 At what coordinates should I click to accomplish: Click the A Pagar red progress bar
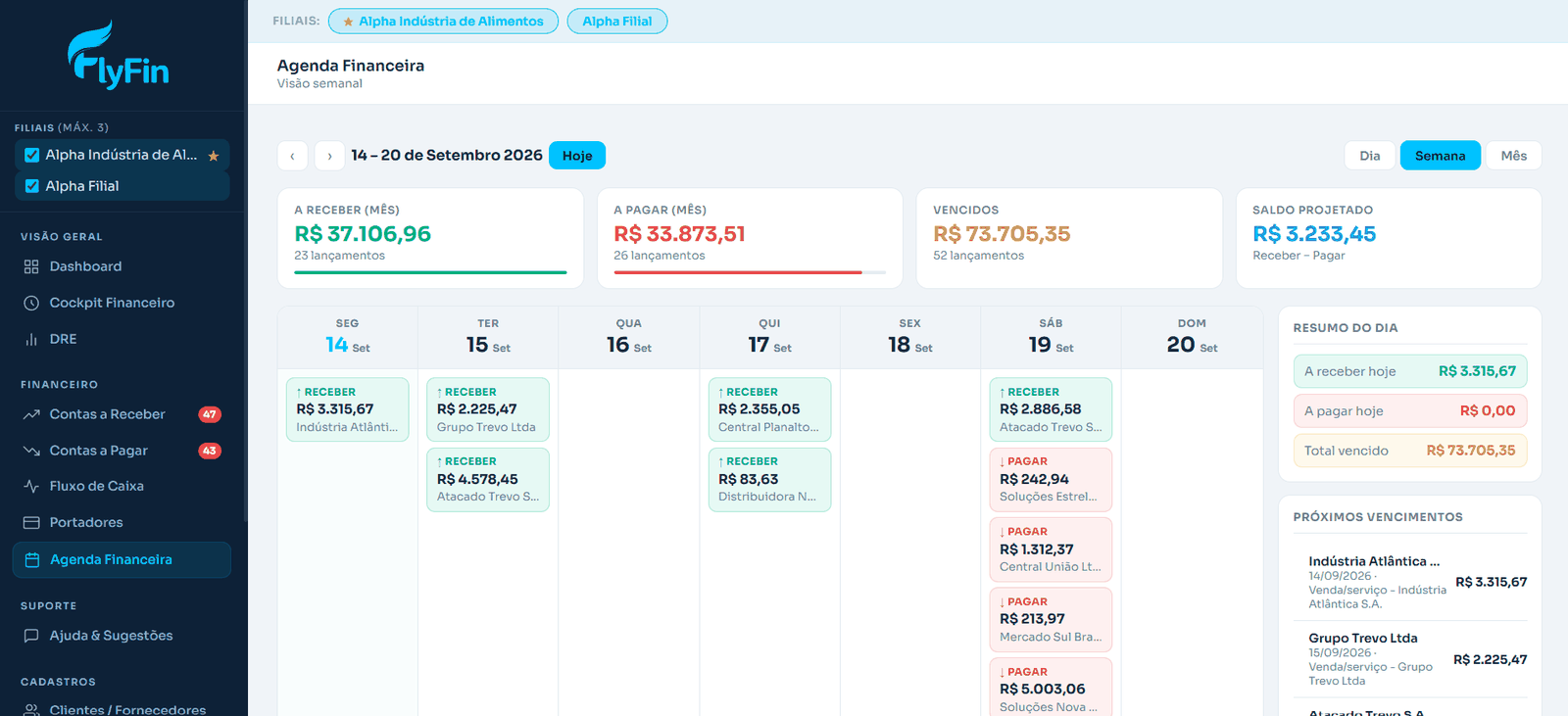738,272
